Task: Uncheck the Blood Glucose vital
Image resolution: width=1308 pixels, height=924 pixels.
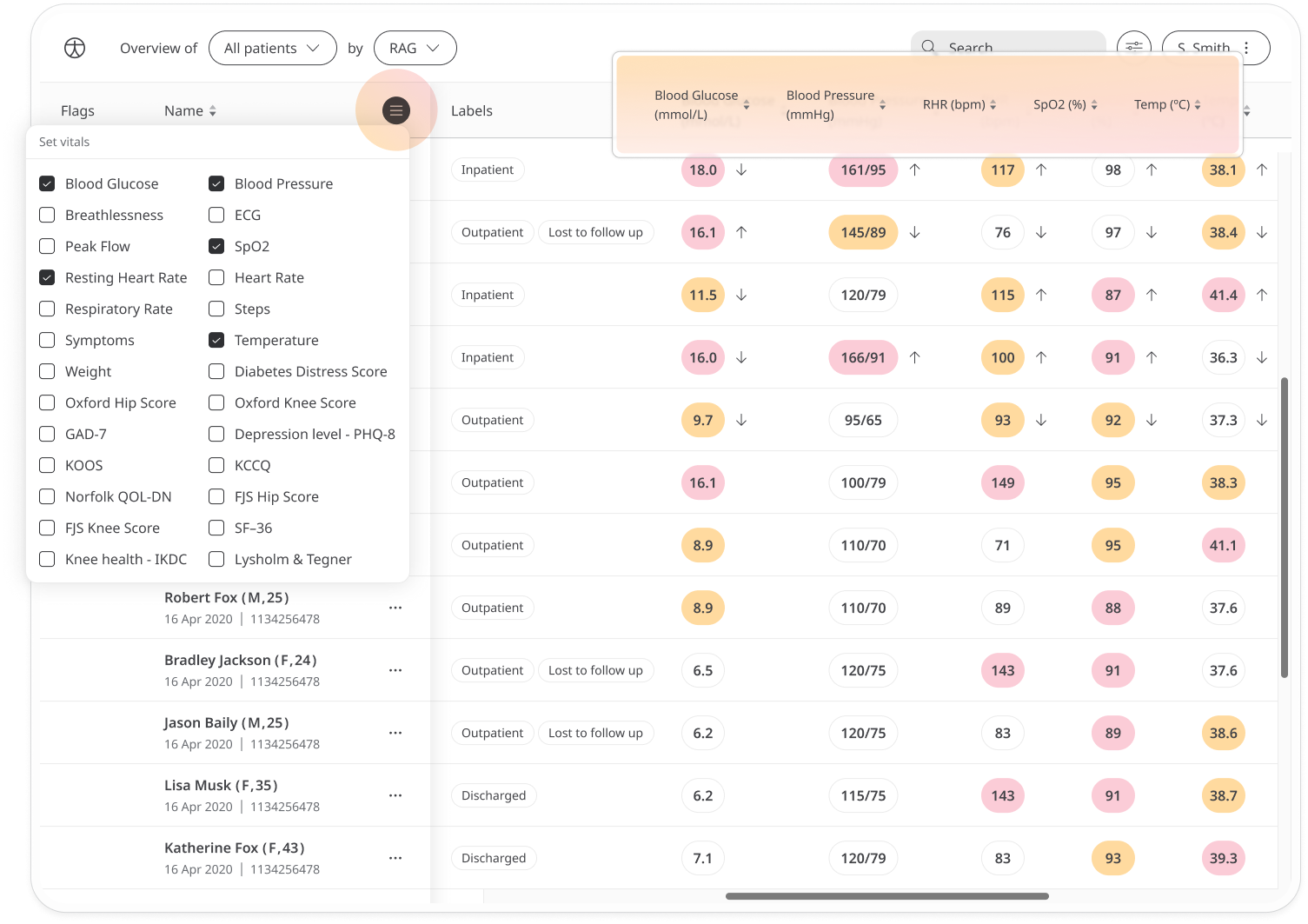Action: [47, 183]
